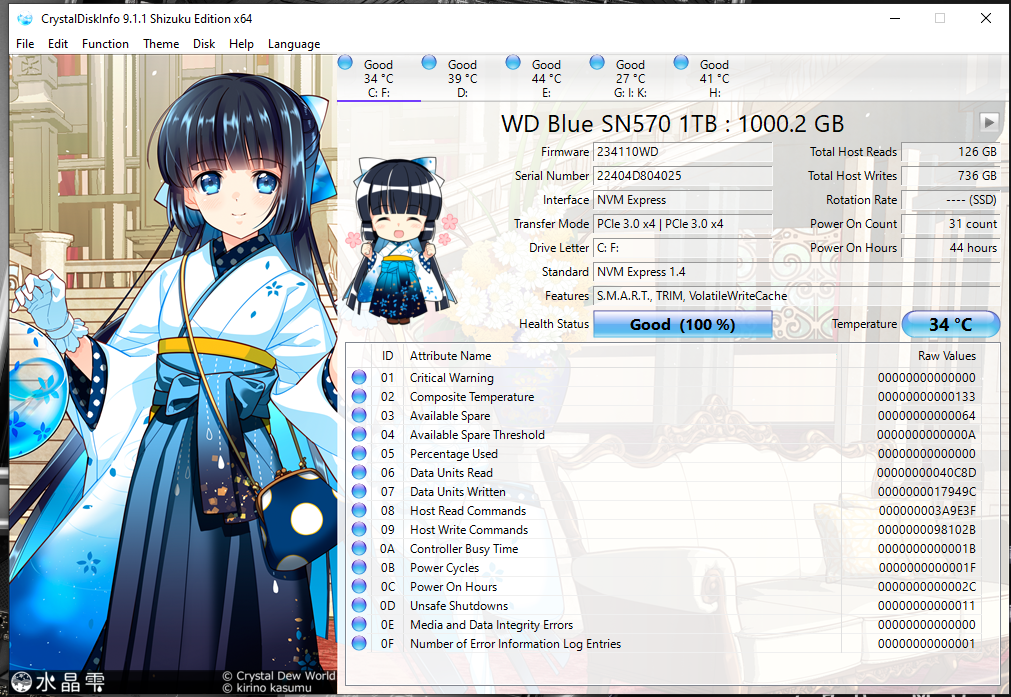Viewport: 1011px width, 697px height.
Task: Click raw value 000000098102B
Action: pos(927,530)
